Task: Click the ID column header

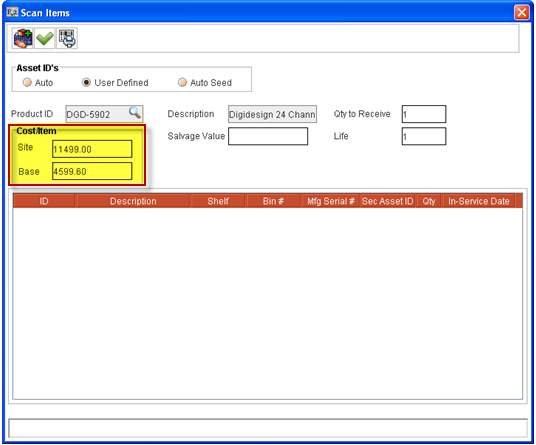Action: (44, 201)
